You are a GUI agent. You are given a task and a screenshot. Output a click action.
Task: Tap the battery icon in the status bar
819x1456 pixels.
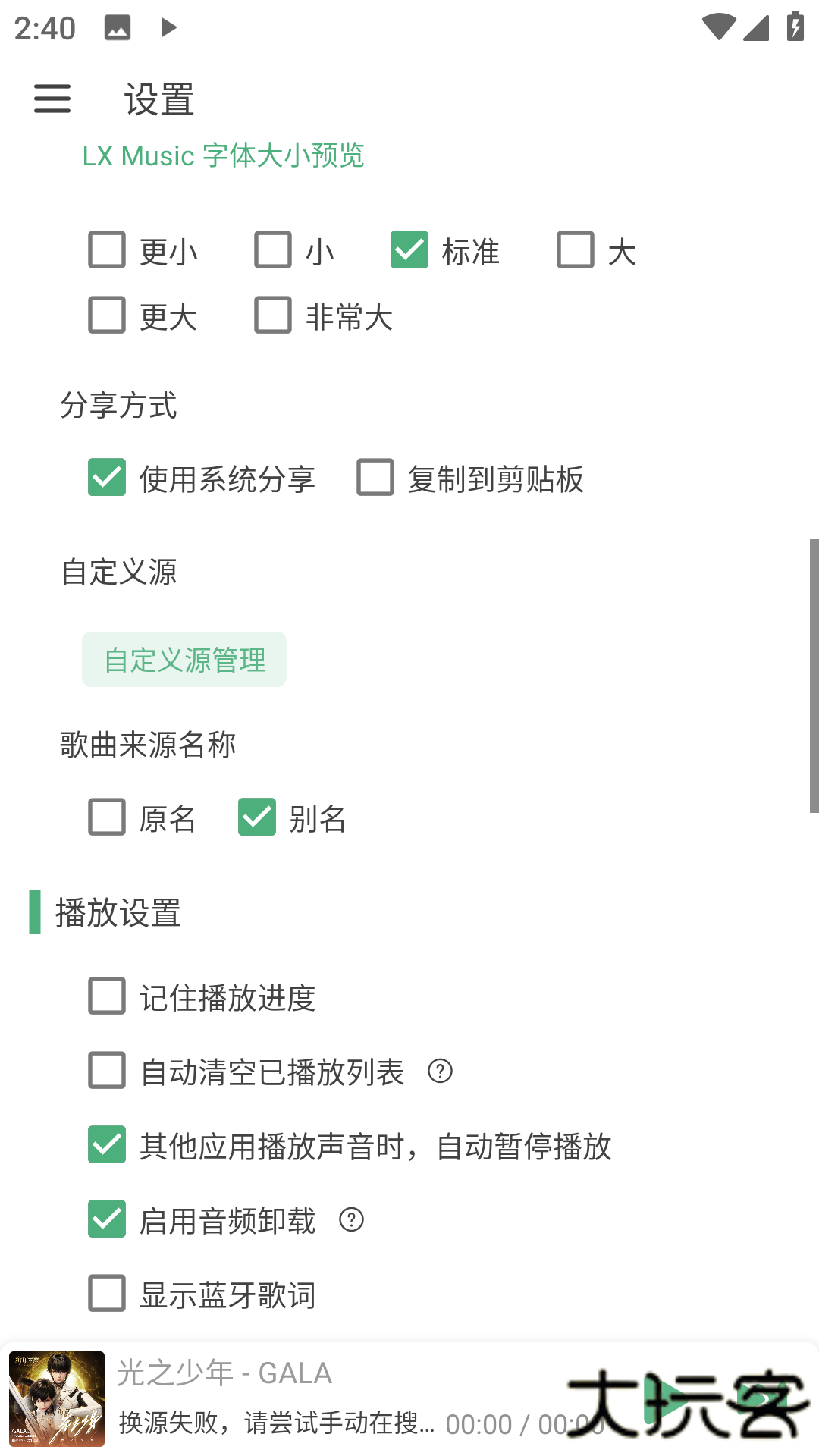[795, 28]
